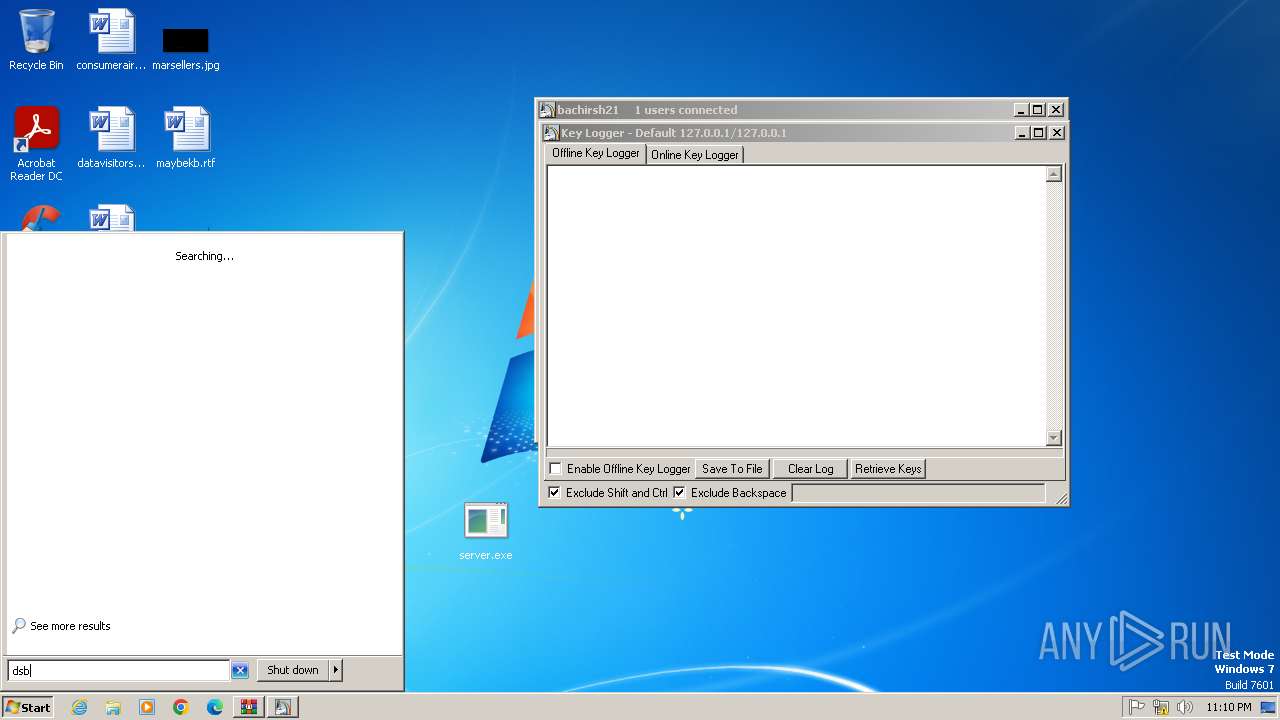The height and width of the screenshot is (720, 1280).
Task: Expand the Shut down options arrow
Action: [335, 670]
